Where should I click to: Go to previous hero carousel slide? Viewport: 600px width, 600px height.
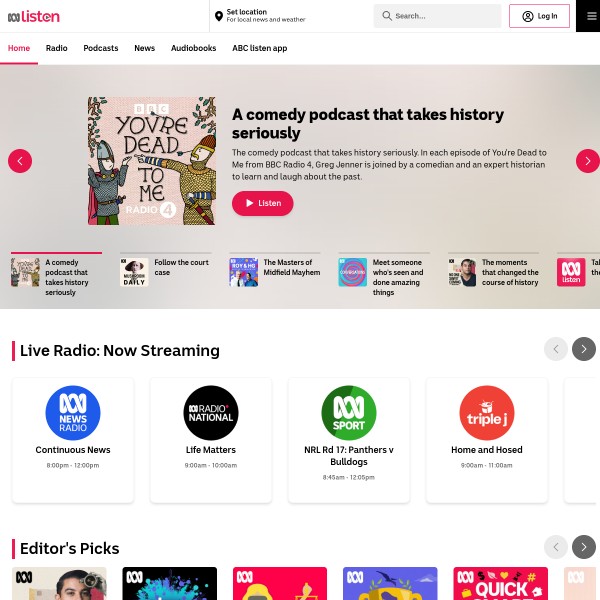tap(20, 161)
